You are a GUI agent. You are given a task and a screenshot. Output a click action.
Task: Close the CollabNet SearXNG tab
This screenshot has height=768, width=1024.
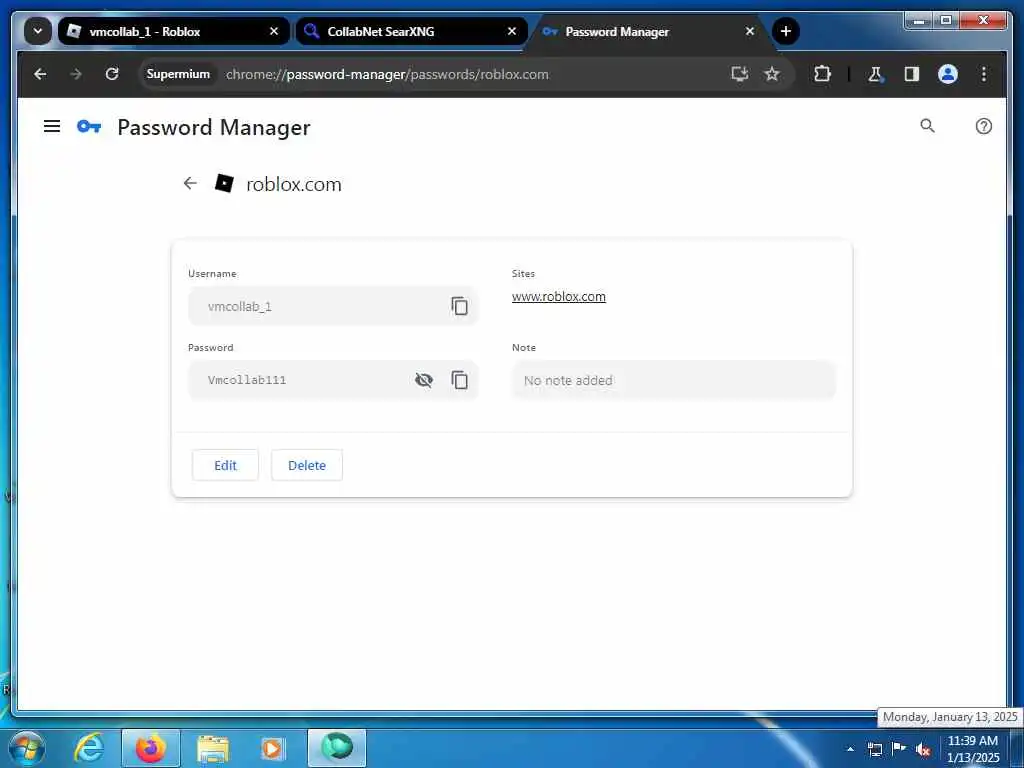pos(511,31)
